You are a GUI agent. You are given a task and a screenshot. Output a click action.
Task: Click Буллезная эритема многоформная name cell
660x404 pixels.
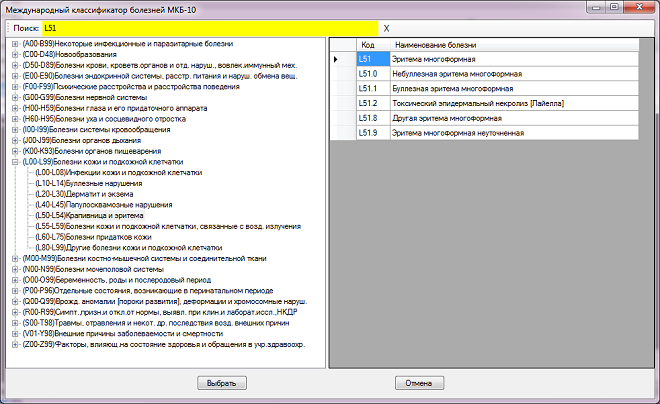click(x=514, y=89)
